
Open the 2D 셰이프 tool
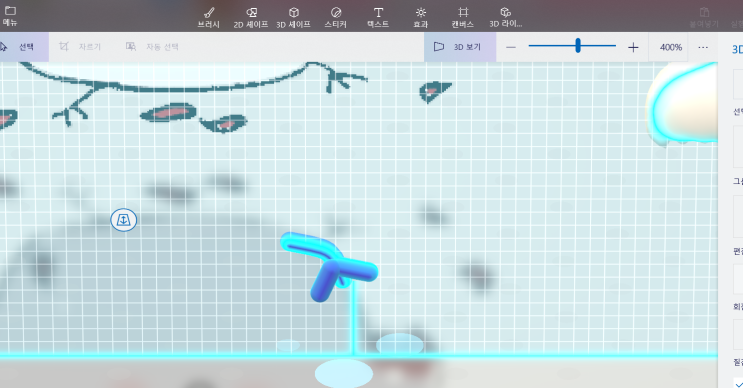[x=251, y=17]
